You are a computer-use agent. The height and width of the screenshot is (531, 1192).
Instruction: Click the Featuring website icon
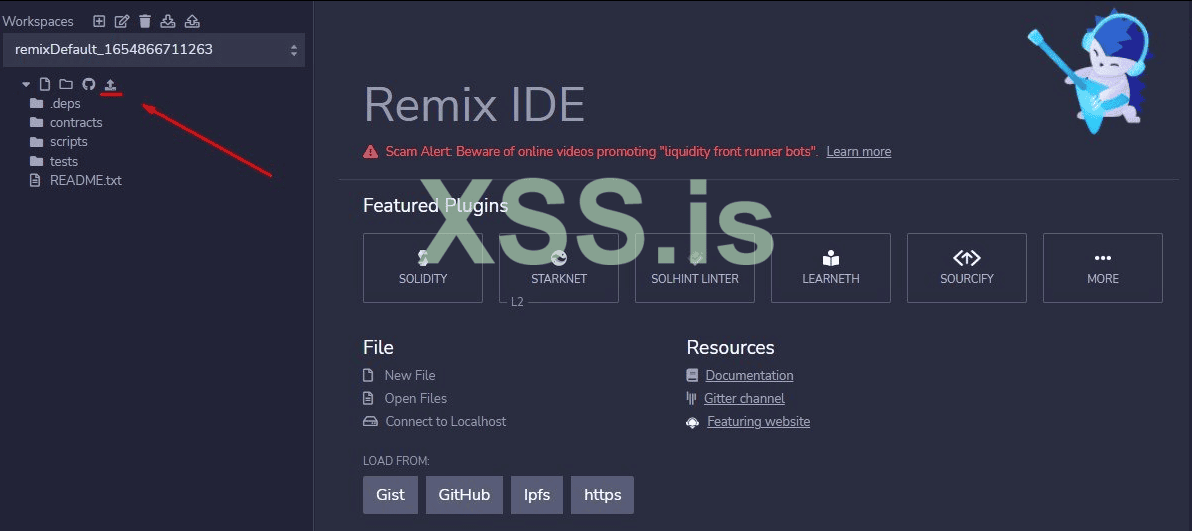coord(693,422)
